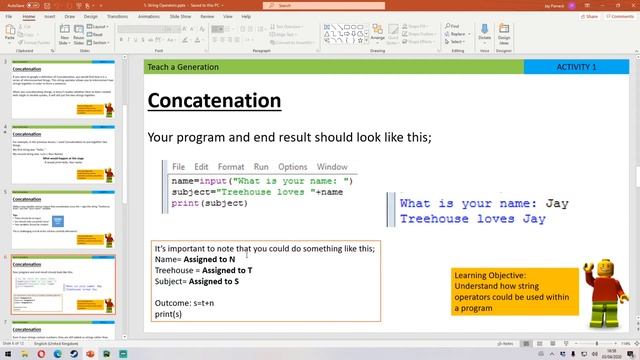
Task: Toggle Notes pane in status bar
Action: tap(506, 344)
